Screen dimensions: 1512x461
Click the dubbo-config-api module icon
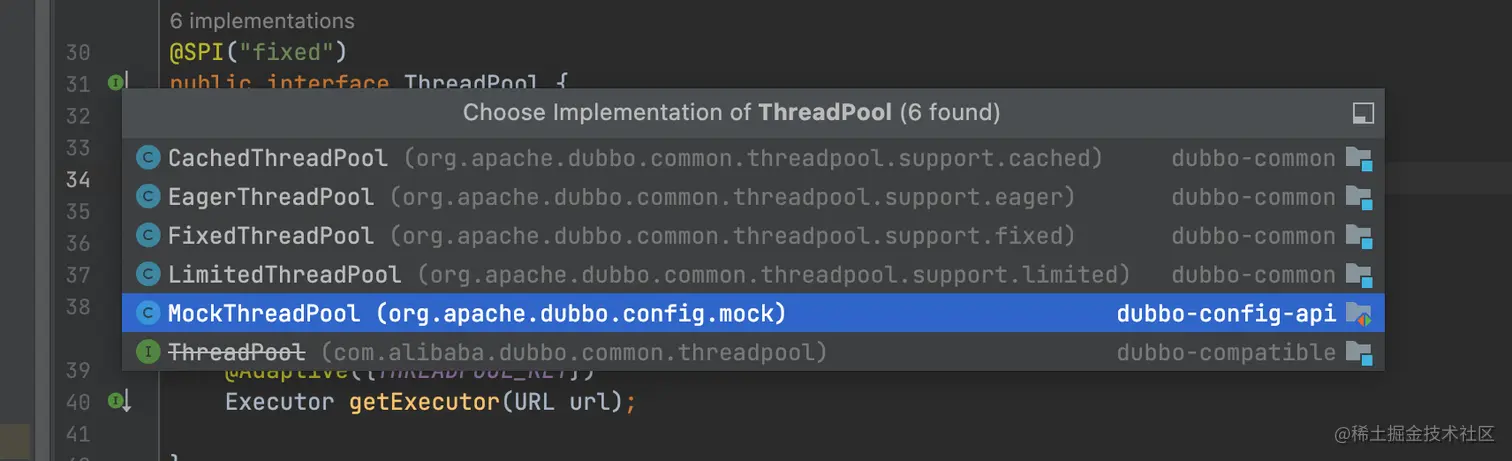point(1358,314)
